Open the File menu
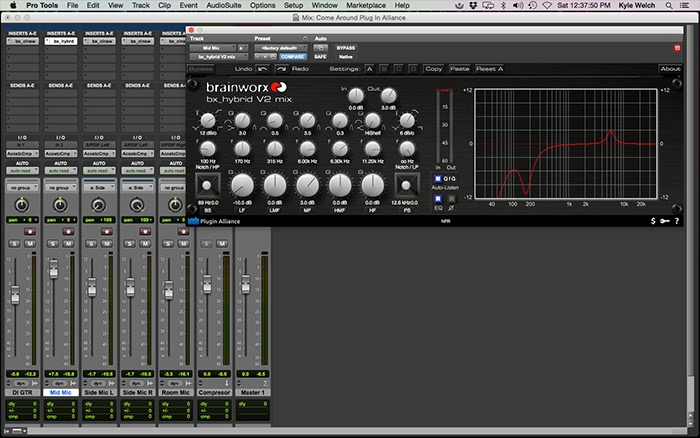The width and height of the screenshot is (700, 438). point(72,5)
